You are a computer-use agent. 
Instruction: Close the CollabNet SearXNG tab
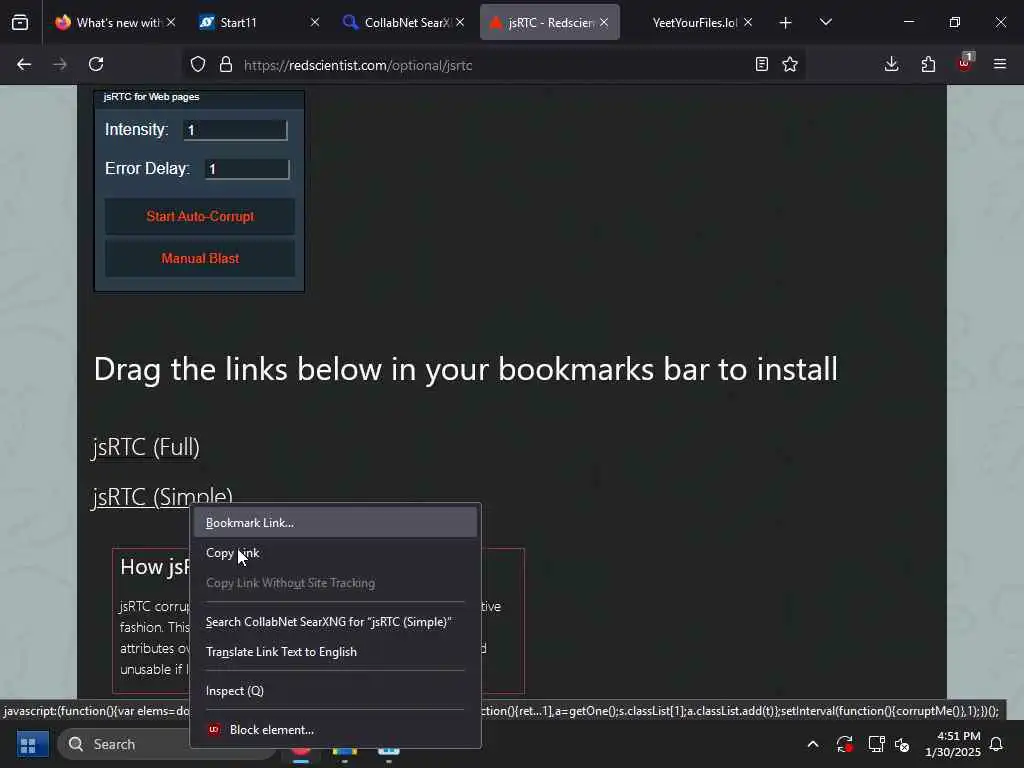click(460, 22)
